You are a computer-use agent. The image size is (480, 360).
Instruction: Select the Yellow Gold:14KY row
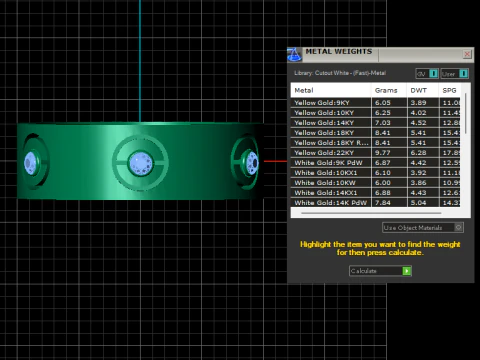click(x=376, y=123)
